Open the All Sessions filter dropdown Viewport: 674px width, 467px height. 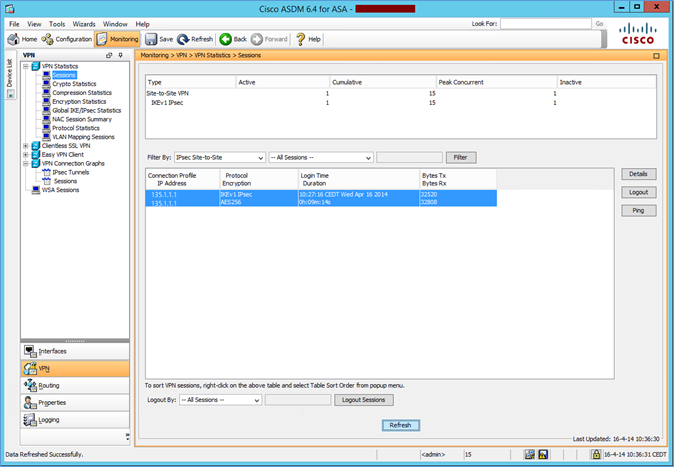click(x=321, y=158)
